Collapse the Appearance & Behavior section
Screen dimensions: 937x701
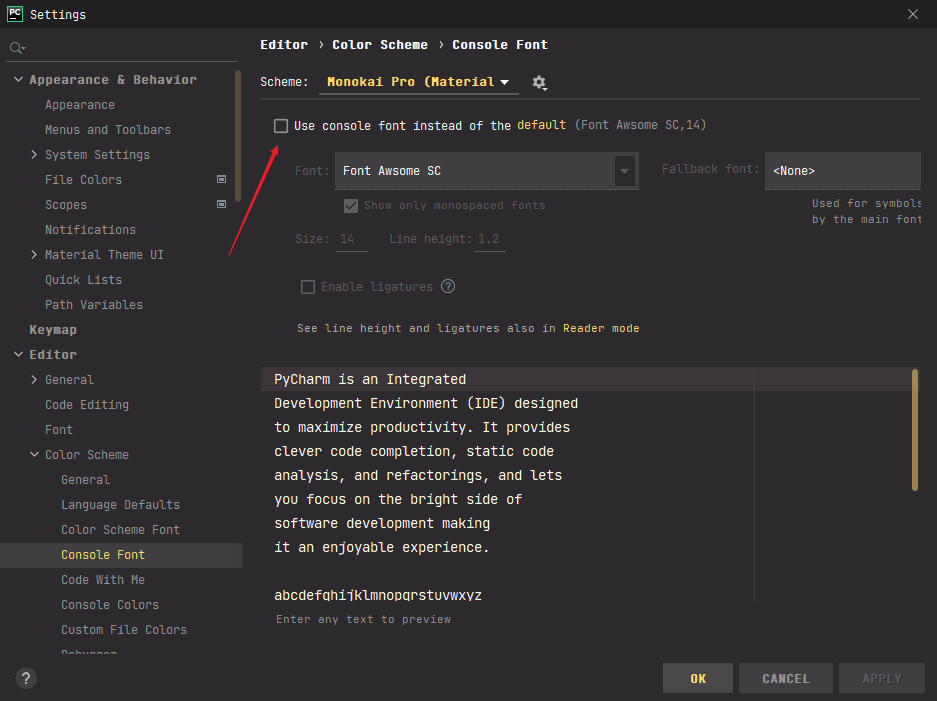19,80
